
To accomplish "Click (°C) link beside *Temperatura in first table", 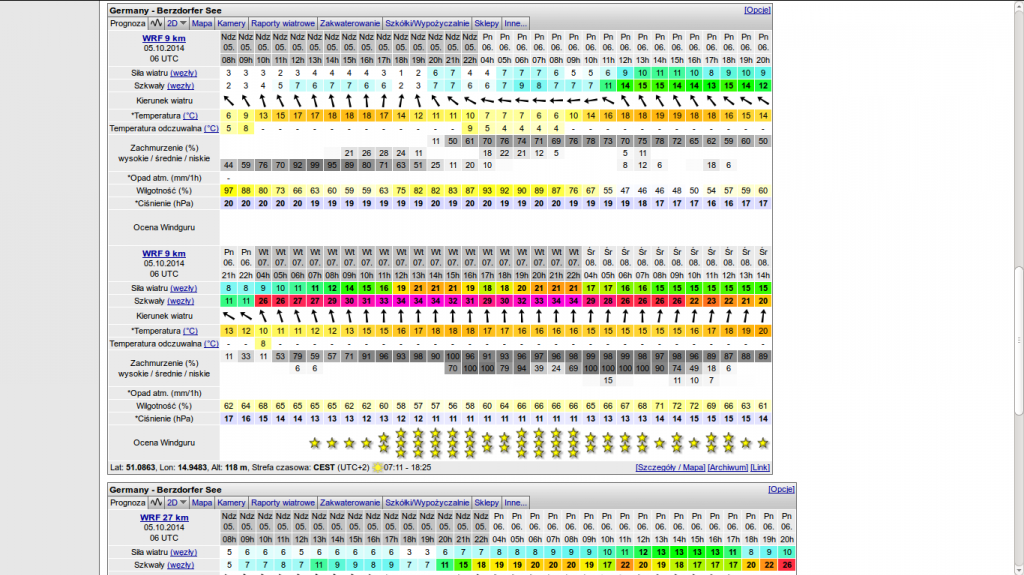I will coord(190,116).
